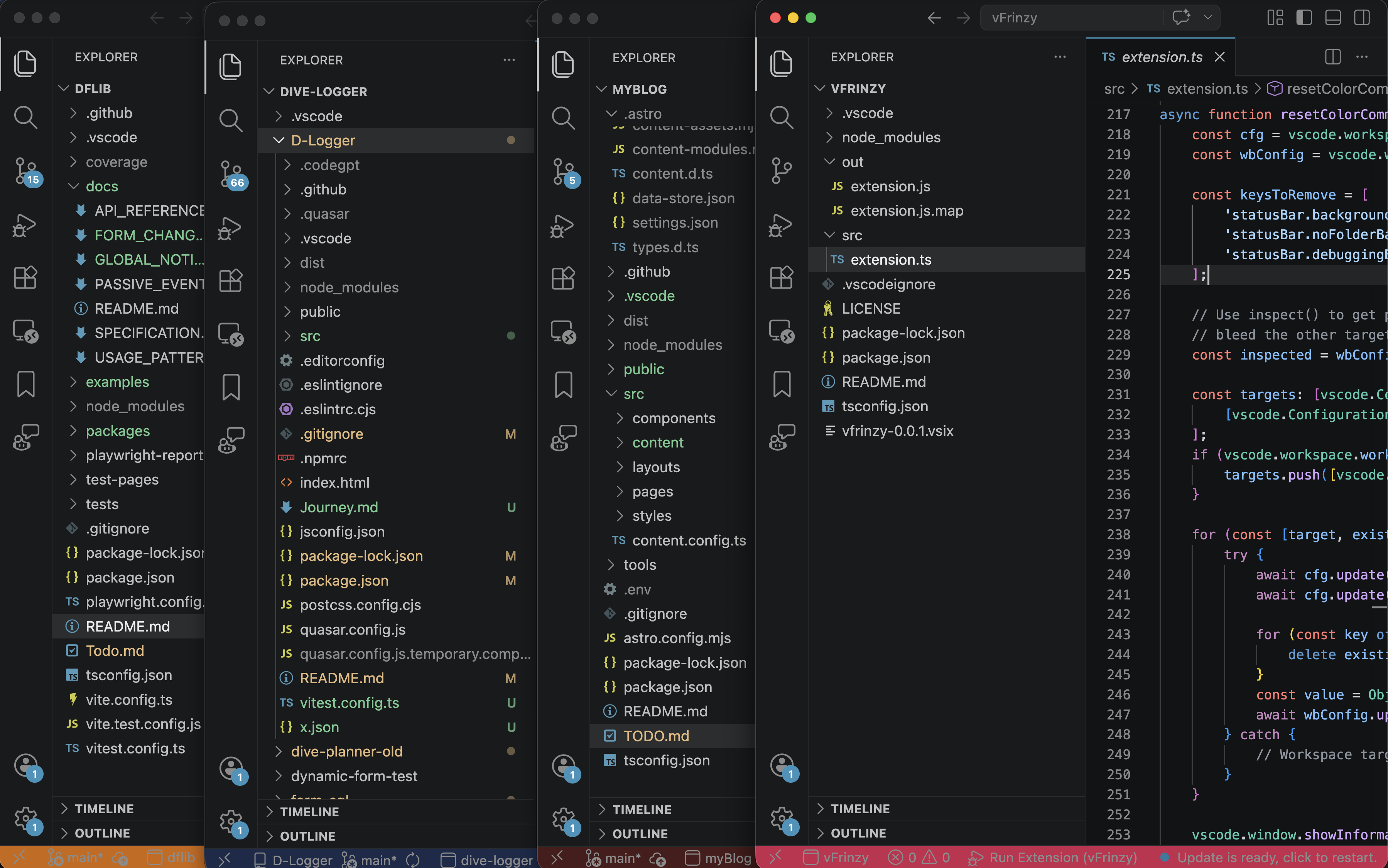Collapse the src folder in VFRINZY explorer
The height and width of the screenshot is (868, 1388).
pos(947,235)
